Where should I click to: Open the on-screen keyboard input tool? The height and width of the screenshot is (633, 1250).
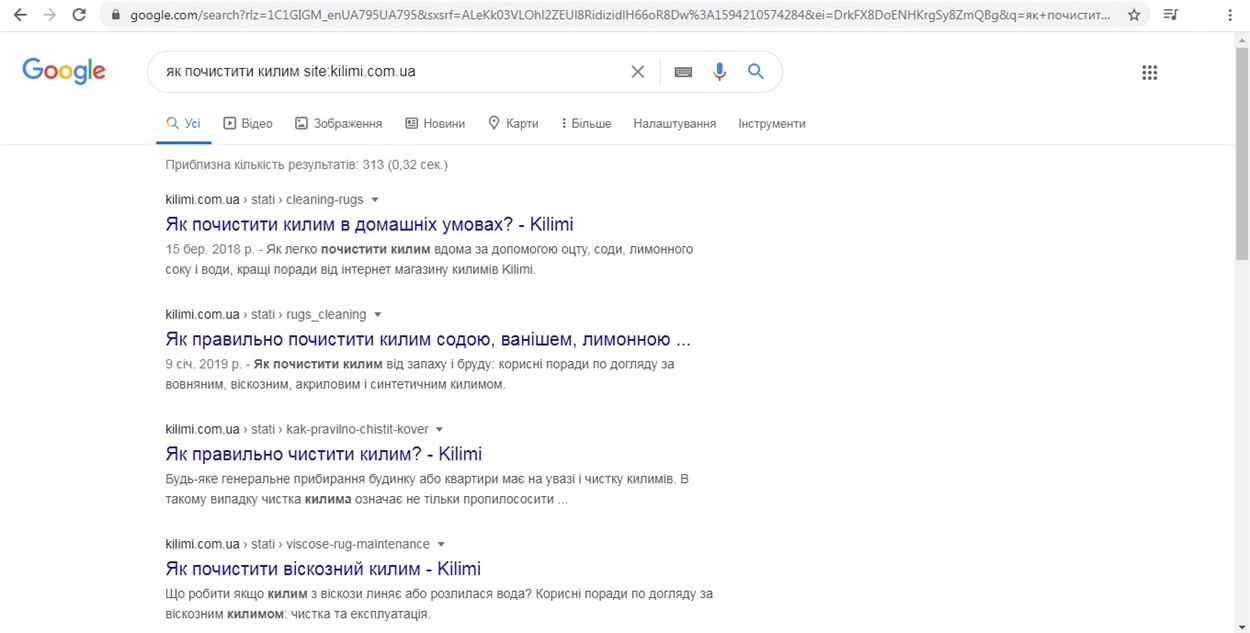coord(683,72)
